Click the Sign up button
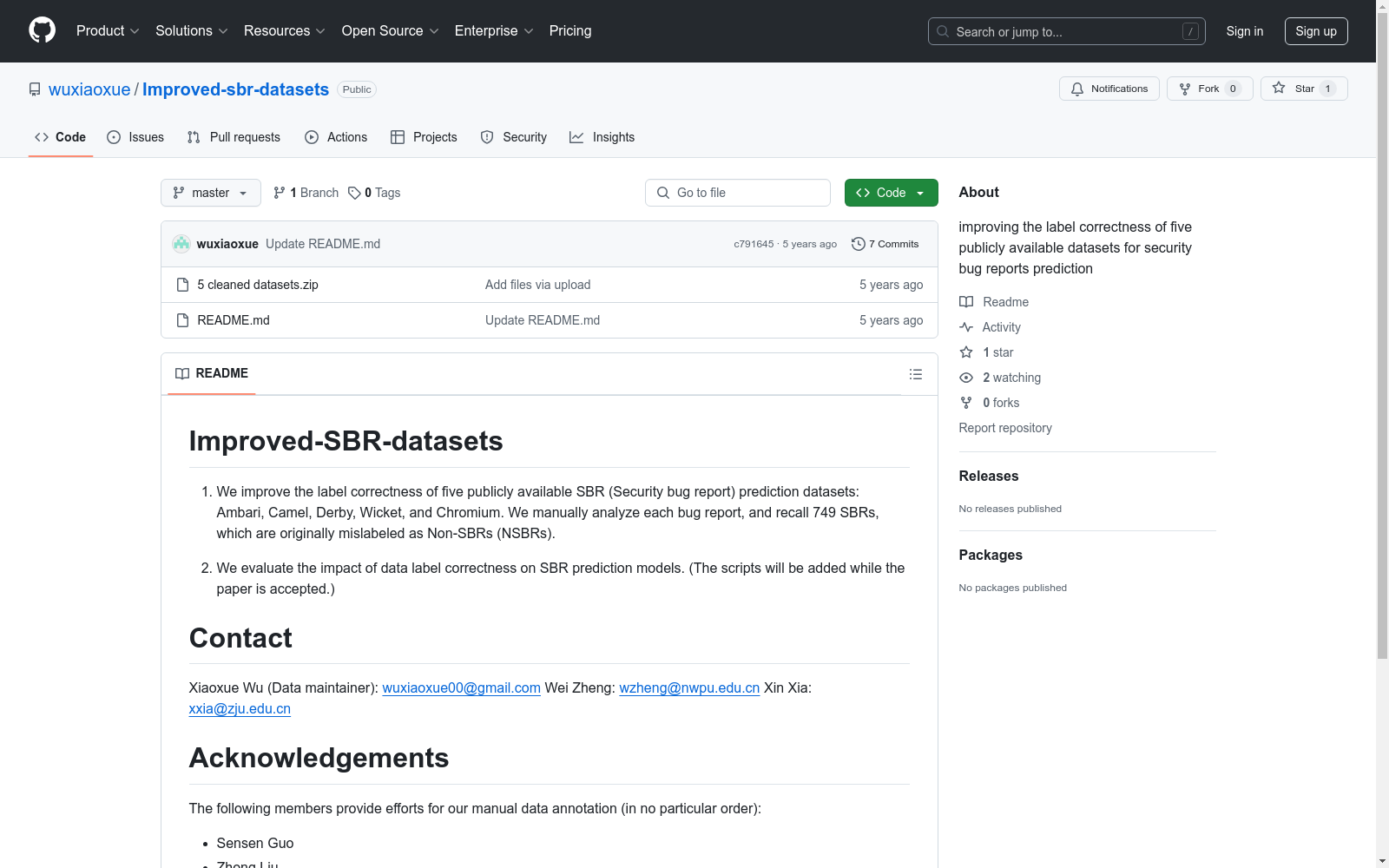Screen dimensions: 1389x868 [1316, 31]
